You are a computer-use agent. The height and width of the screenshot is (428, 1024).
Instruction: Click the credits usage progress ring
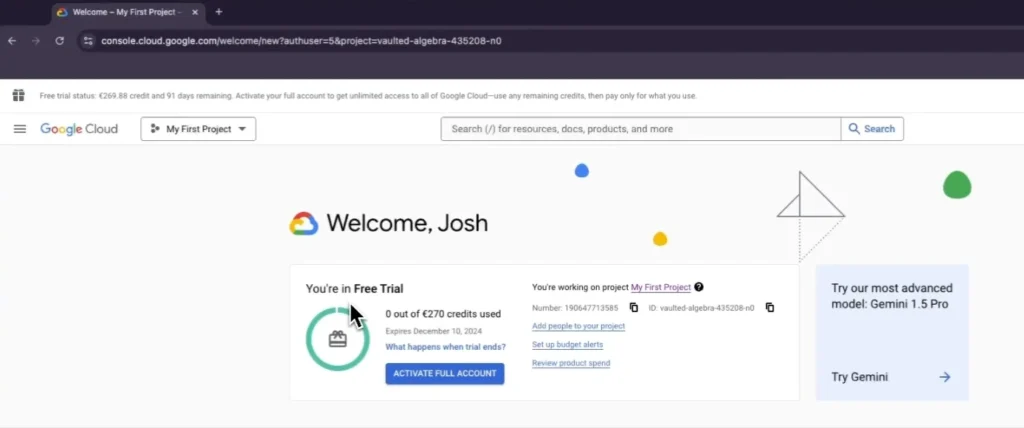pyautogui.click(x=337, y=339)
